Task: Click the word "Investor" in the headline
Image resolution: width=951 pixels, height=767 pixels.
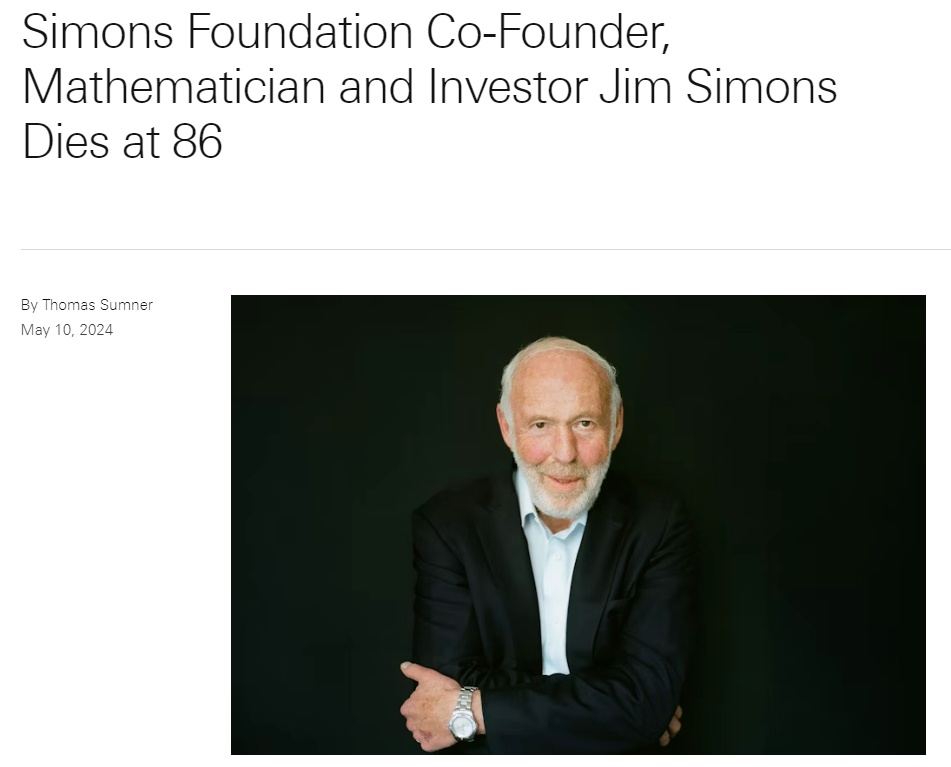Action: [507, 87]
